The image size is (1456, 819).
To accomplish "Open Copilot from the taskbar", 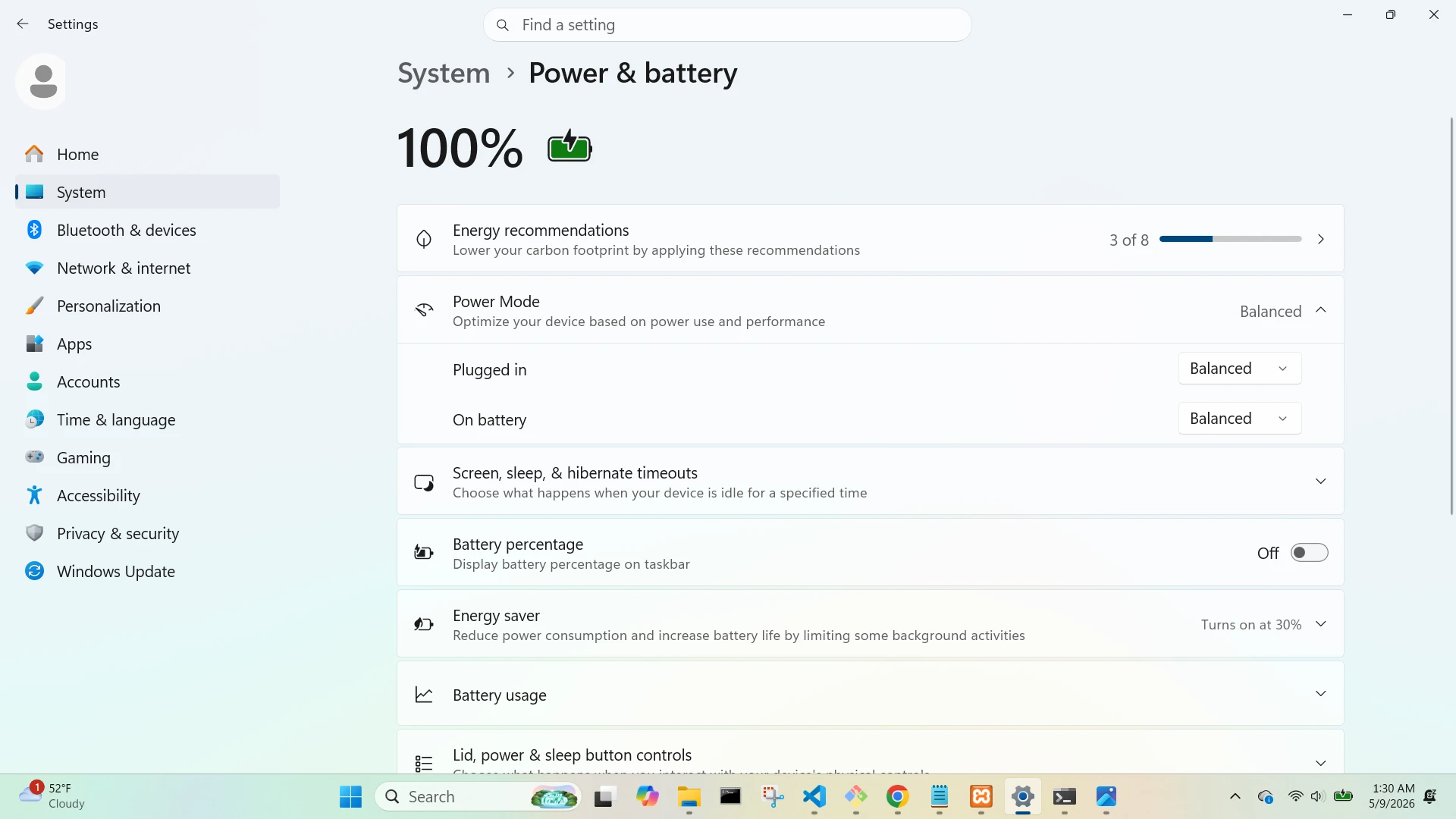I will click(x=647, y=797).
